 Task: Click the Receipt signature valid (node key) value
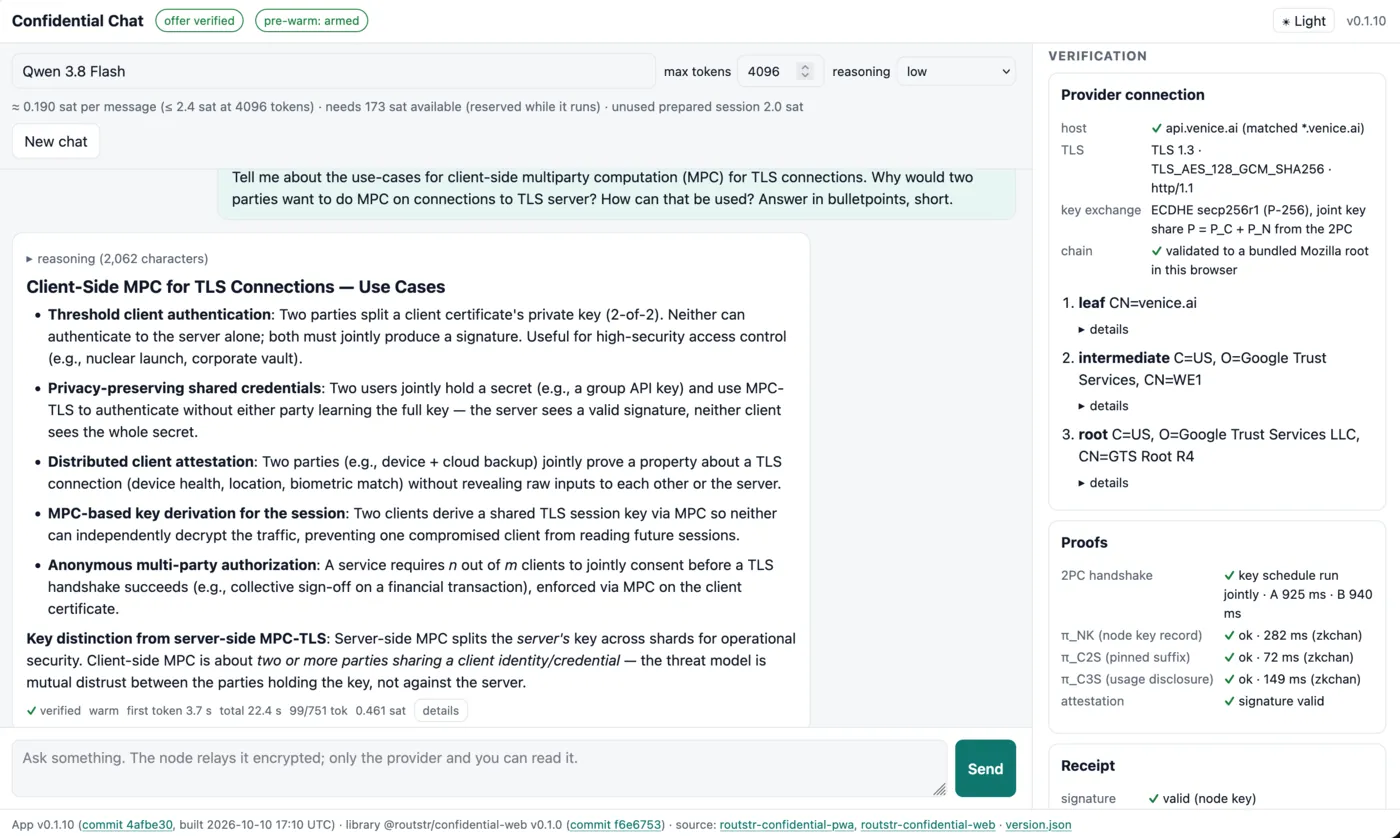[x=1202, y=799]
